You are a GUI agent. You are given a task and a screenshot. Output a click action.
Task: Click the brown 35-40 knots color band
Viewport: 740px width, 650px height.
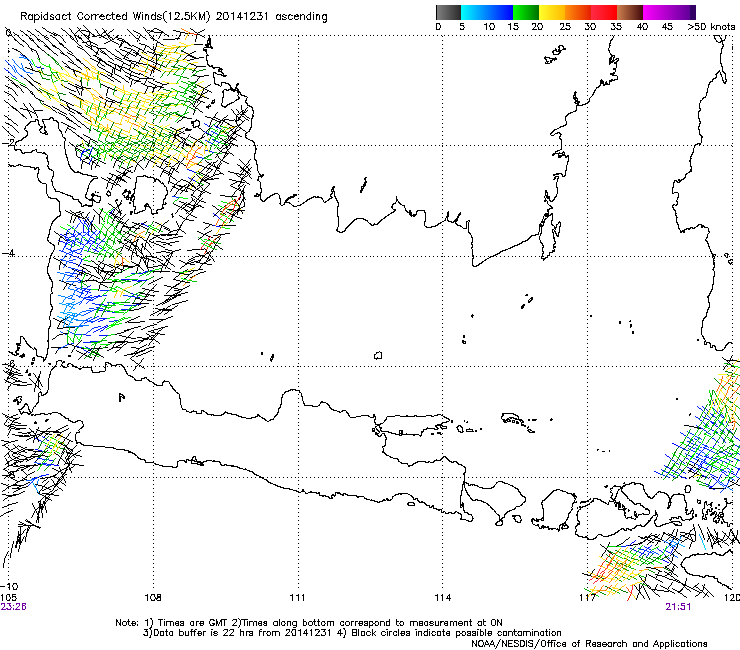click(x=630, y=12)
